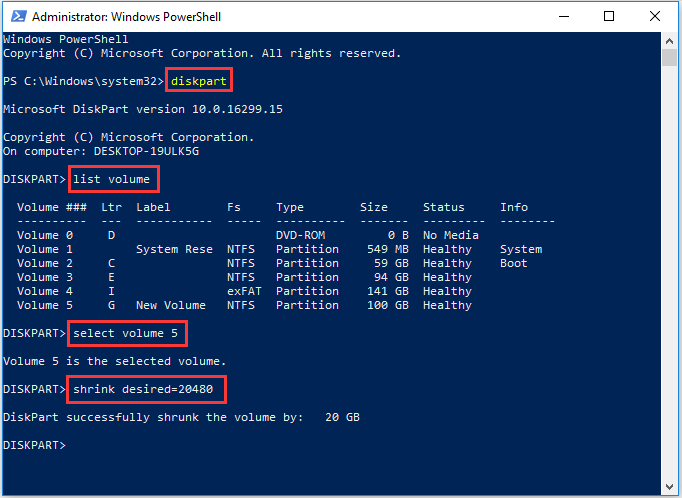Click the 'Microsoft DiskPart version 10.0.16299.15' line
The height and width of the screenshot is (498, 682).
(x=143, y=109)
